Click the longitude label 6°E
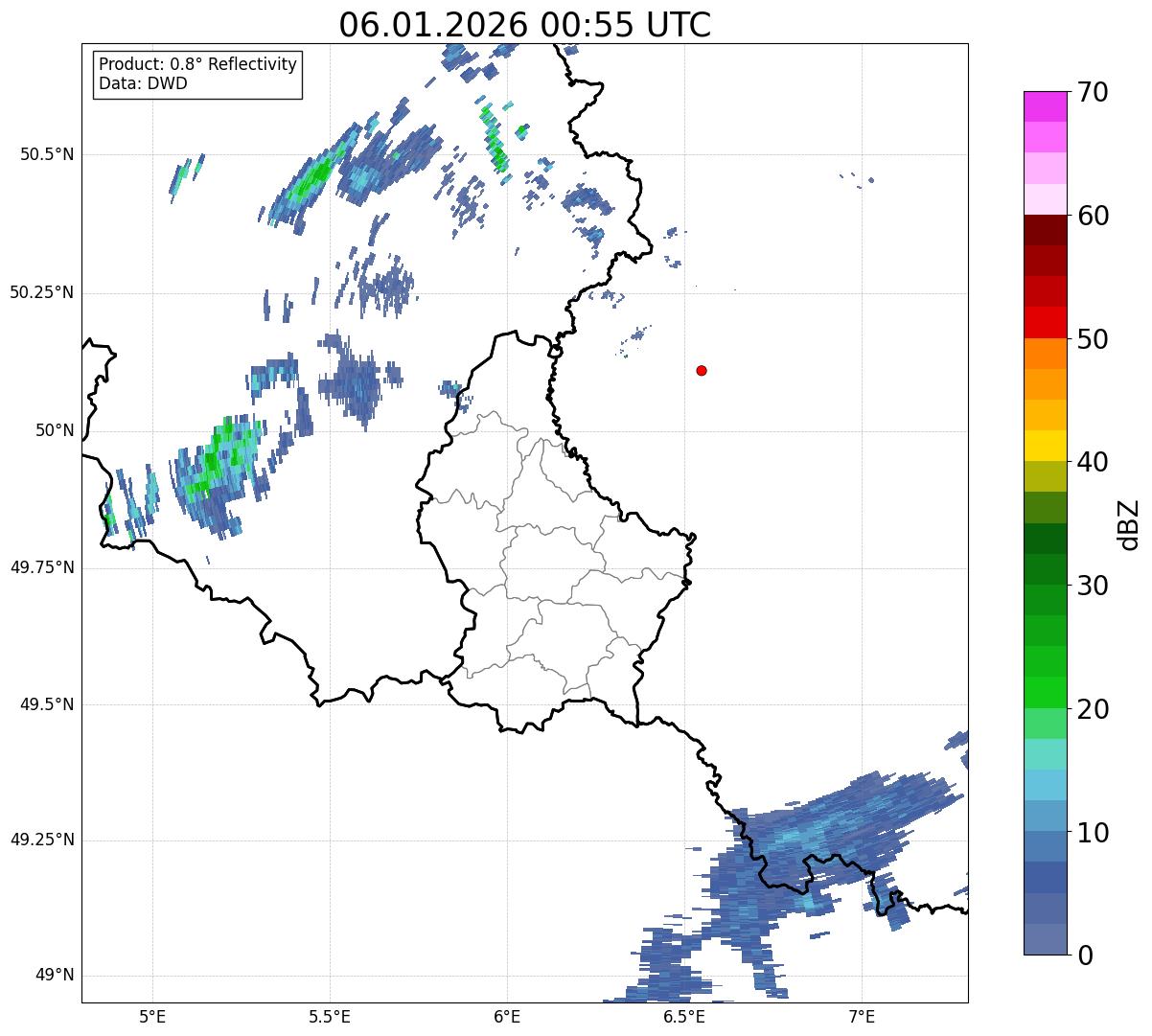 [x=507, y=1017]
